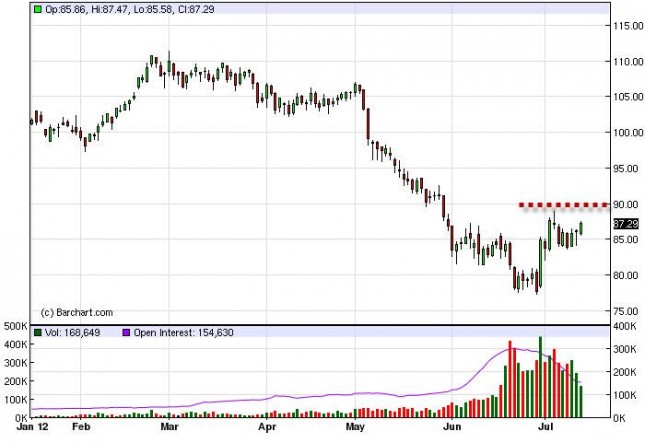Click the last green candlestick on the chart
The image size is (645, 443).
coord(581,228)
